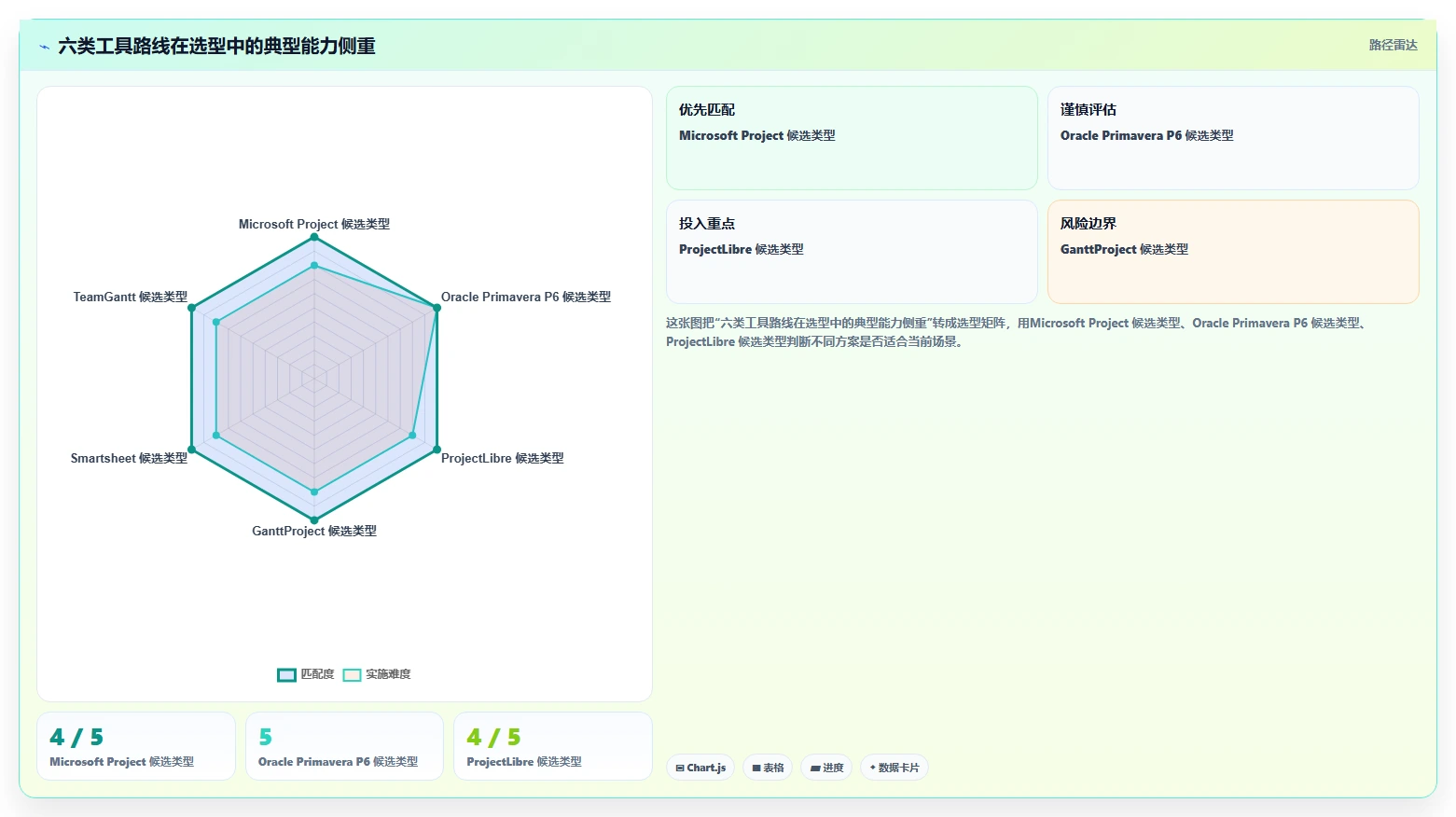
Task: Select the 4 / 5 ProjectLibre stat card
Action: point(552,746)
